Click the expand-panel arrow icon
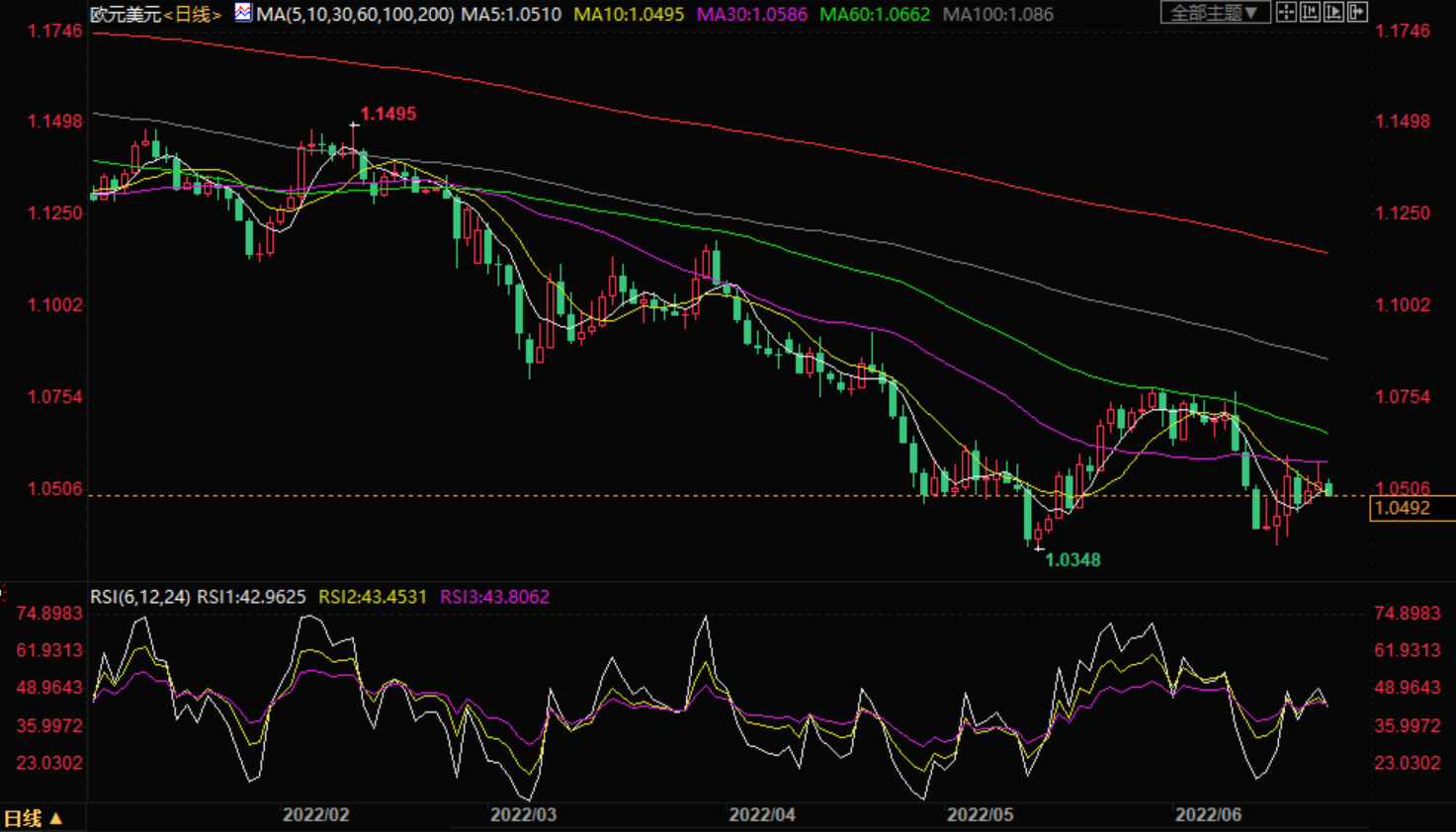 click(x=1357, y=12)
